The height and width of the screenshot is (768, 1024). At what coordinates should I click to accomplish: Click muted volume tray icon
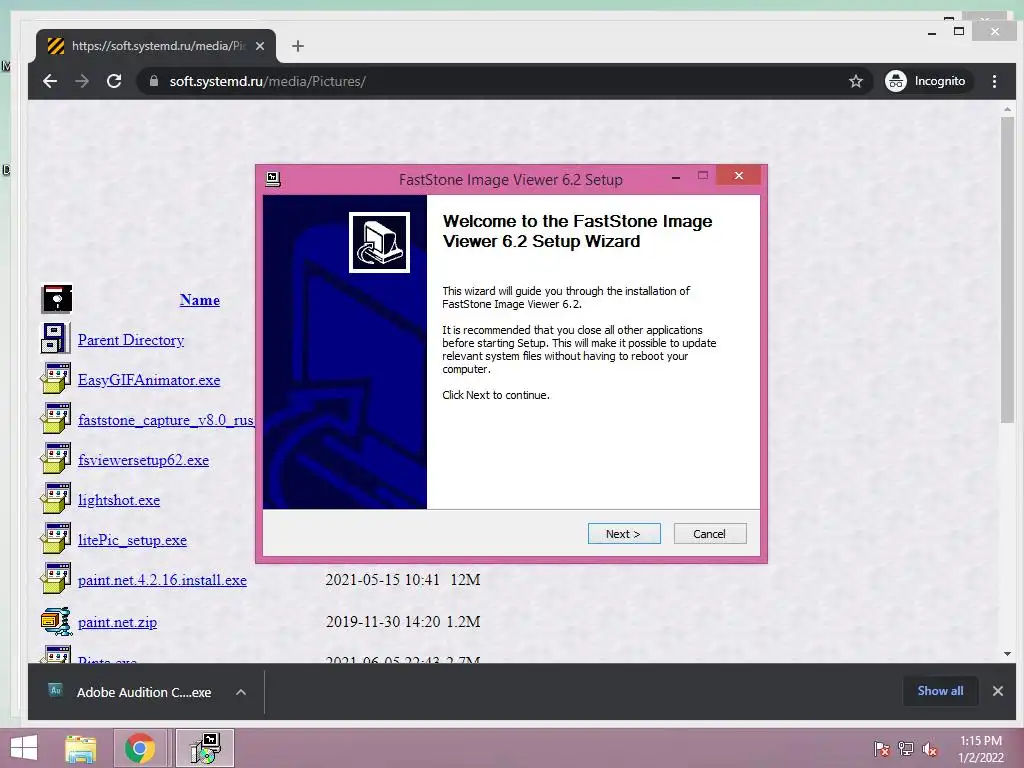[x=929, y=748]
